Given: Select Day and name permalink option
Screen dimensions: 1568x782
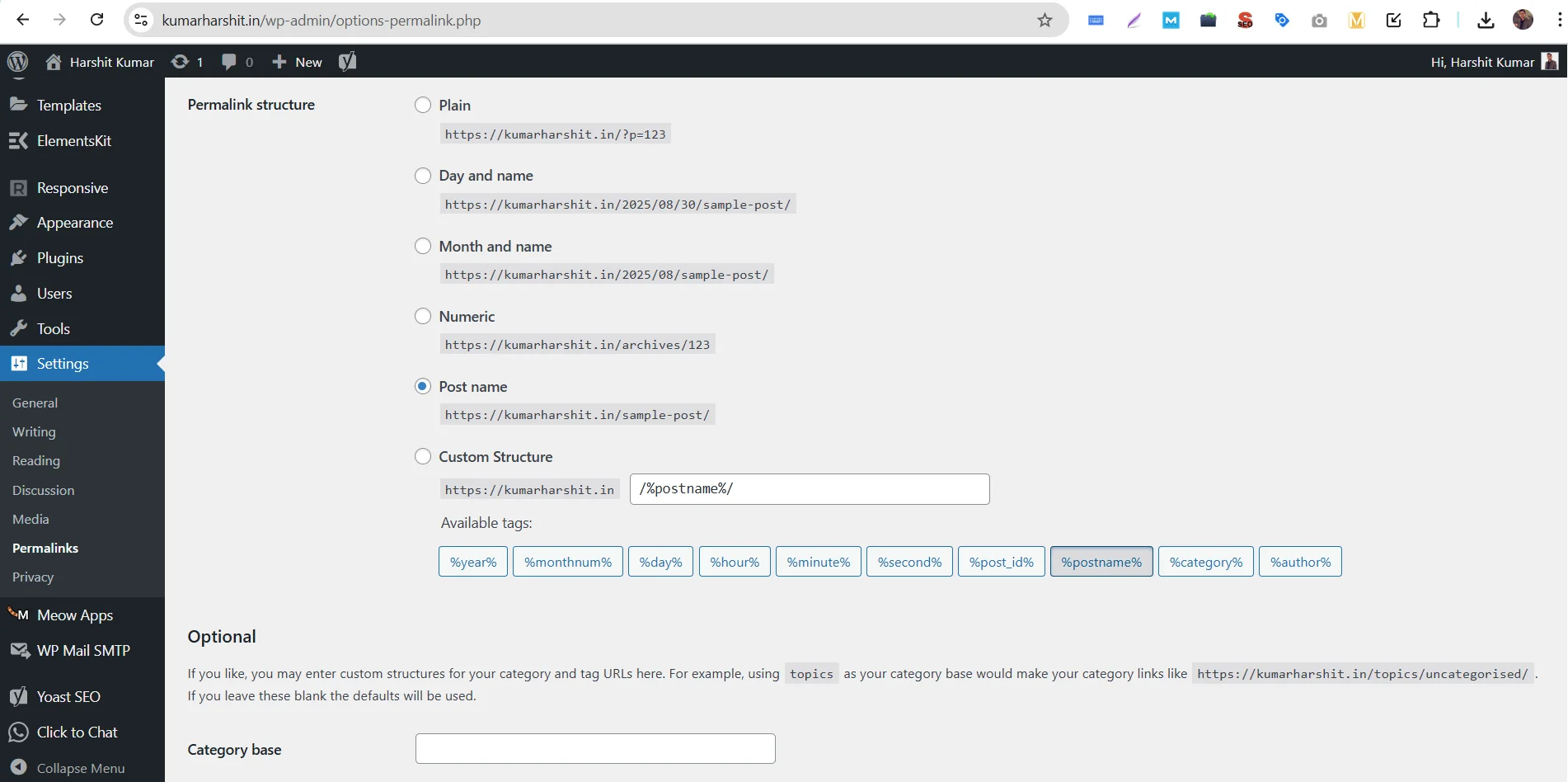Looking at the screenshot, I should click(x=423, y=176).
